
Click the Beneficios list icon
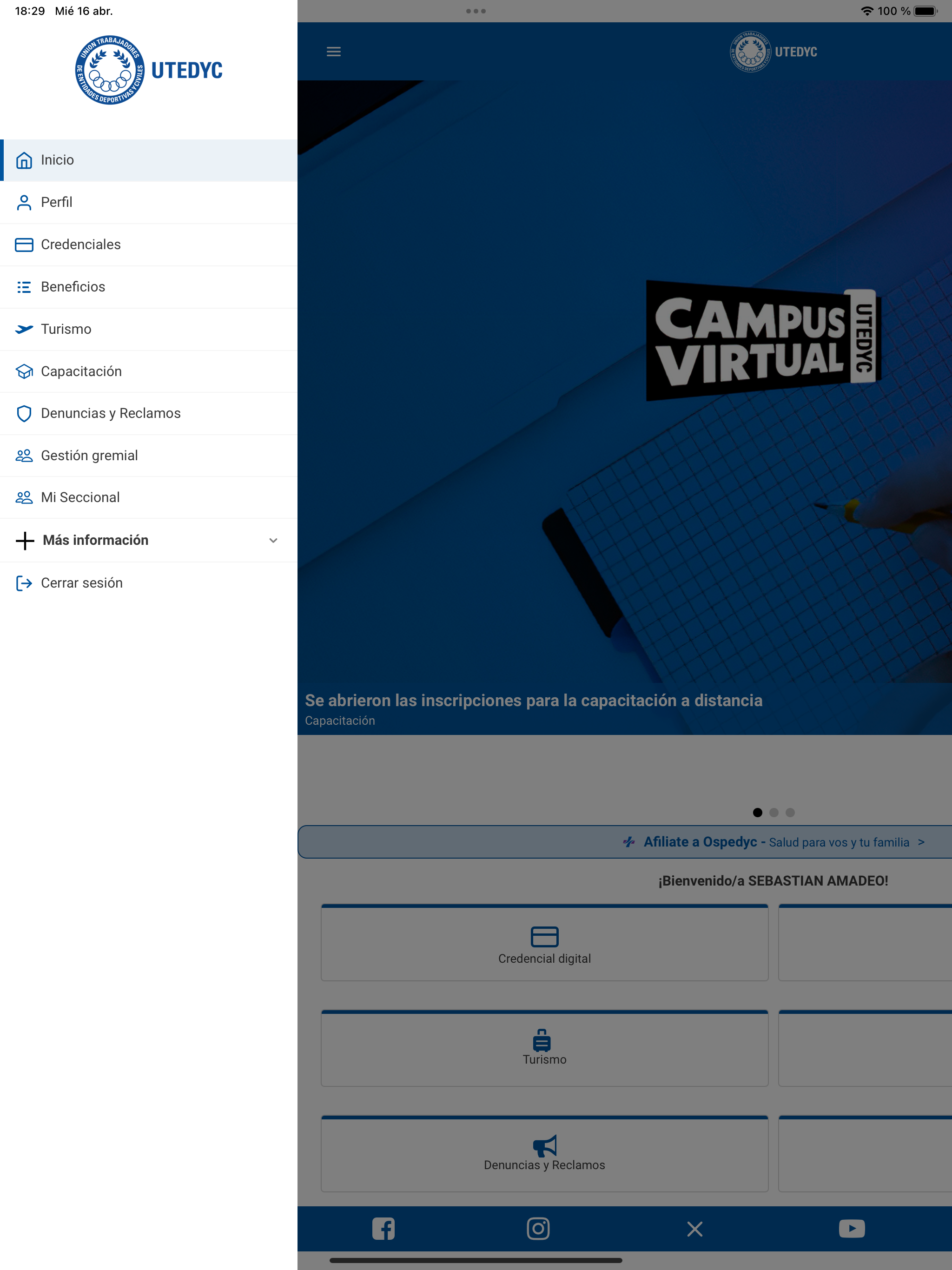click(24, 287)
